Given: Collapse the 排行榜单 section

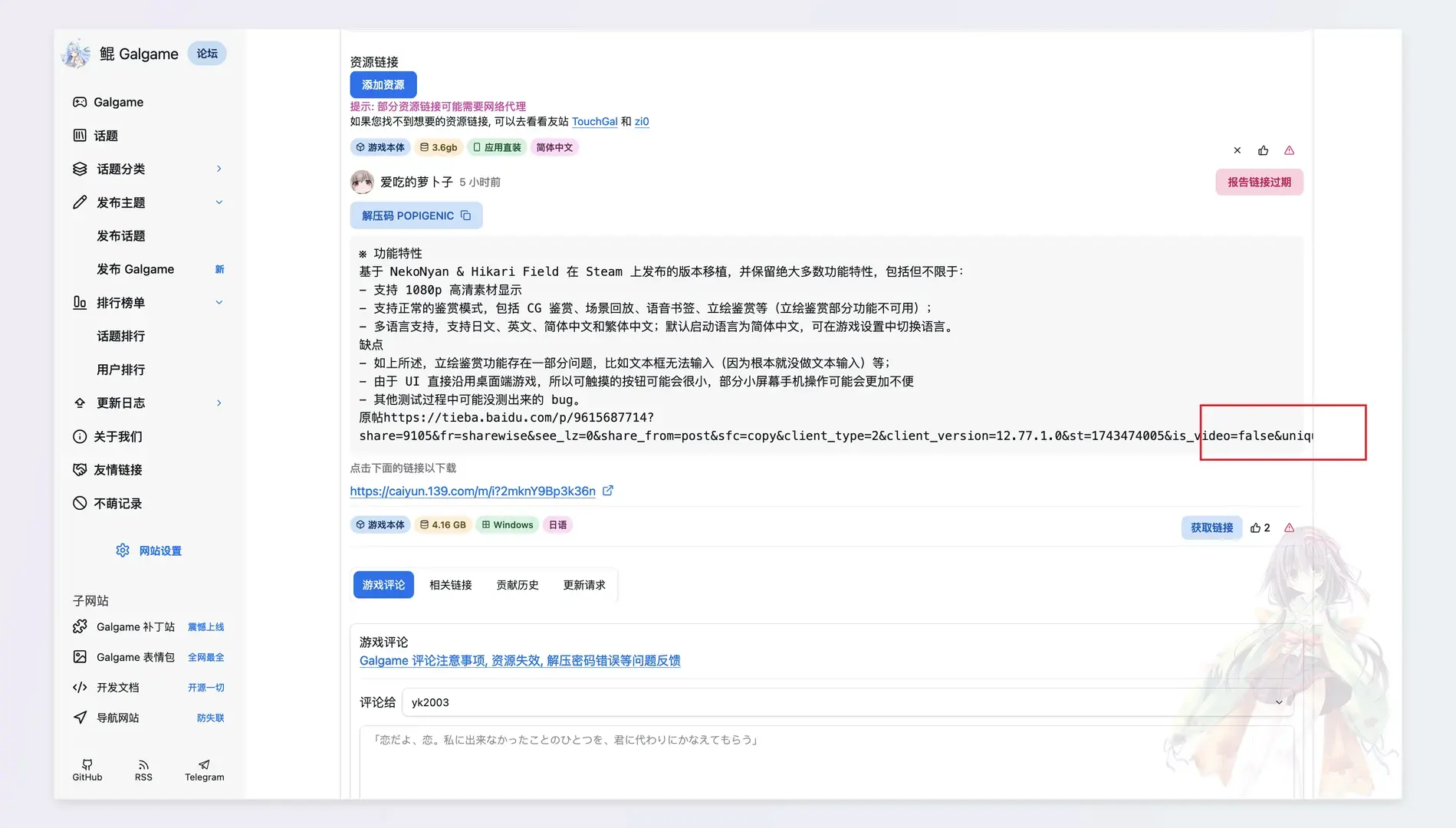Looking at the screenshot, I should coord(219,303).
